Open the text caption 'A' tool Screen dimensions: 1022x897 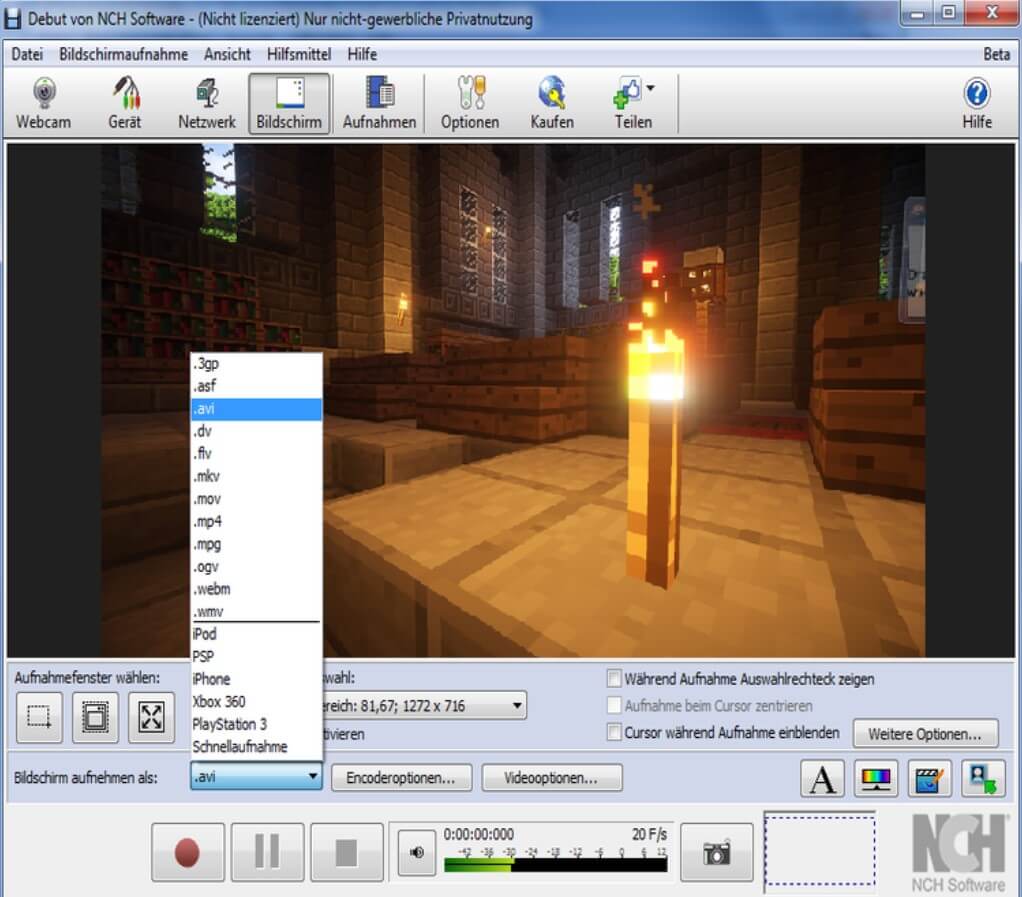(x=823, y=779)
